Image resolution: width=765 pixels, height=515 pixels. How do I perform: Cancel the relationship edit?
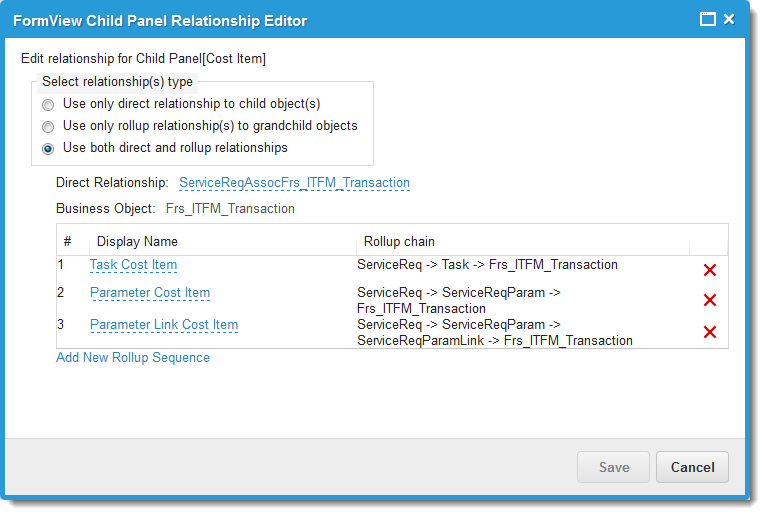click(692, 467)
